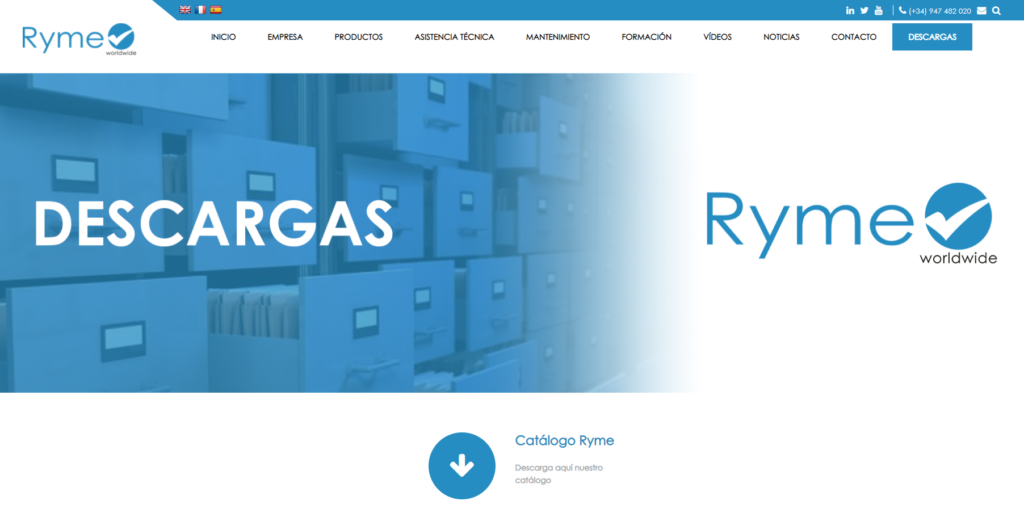
Task: Open the YouTube channel icon
Action: point(878,10)
